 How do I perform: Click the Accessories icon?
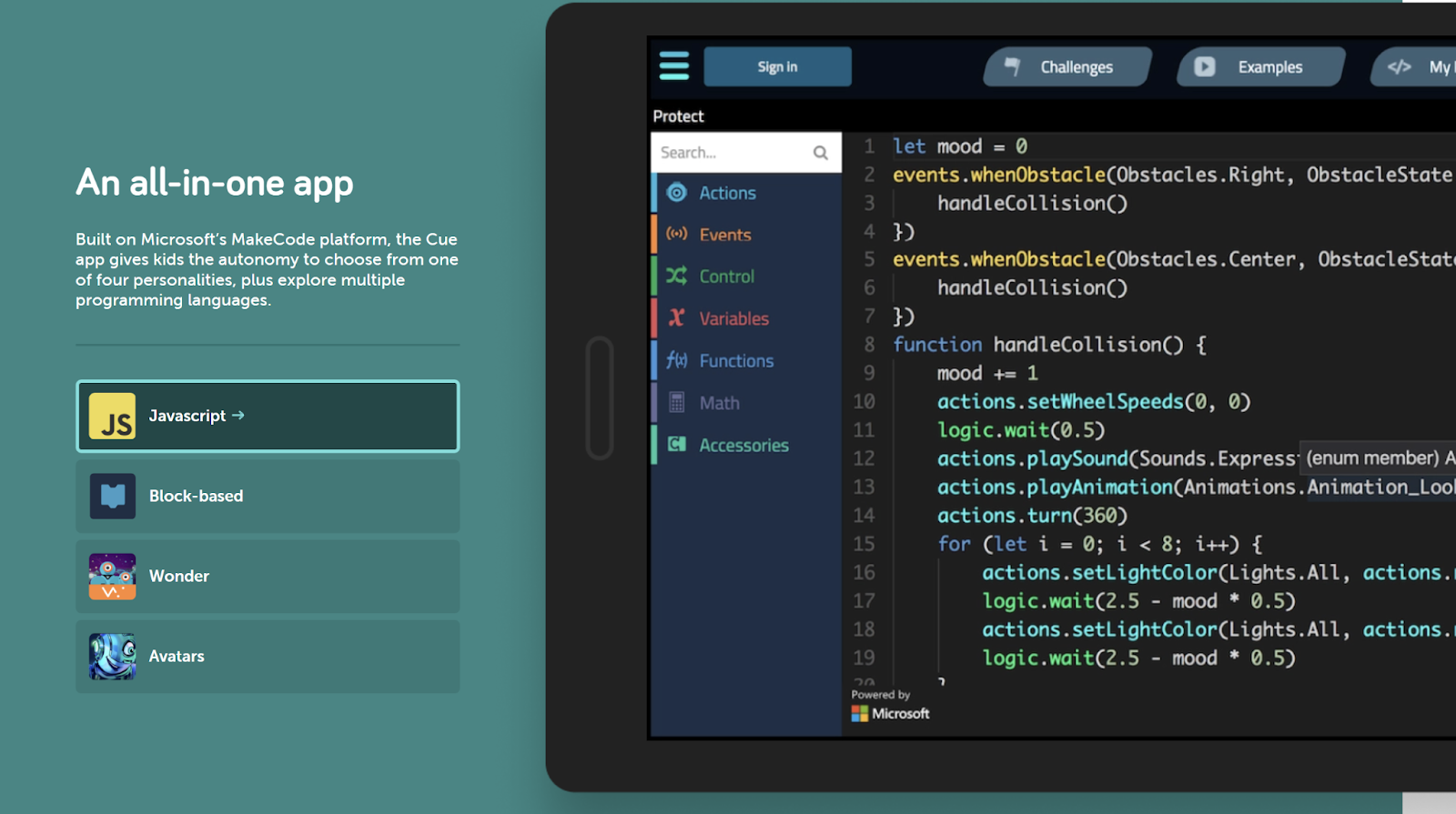pyautogui.click(x=676, y=444)
